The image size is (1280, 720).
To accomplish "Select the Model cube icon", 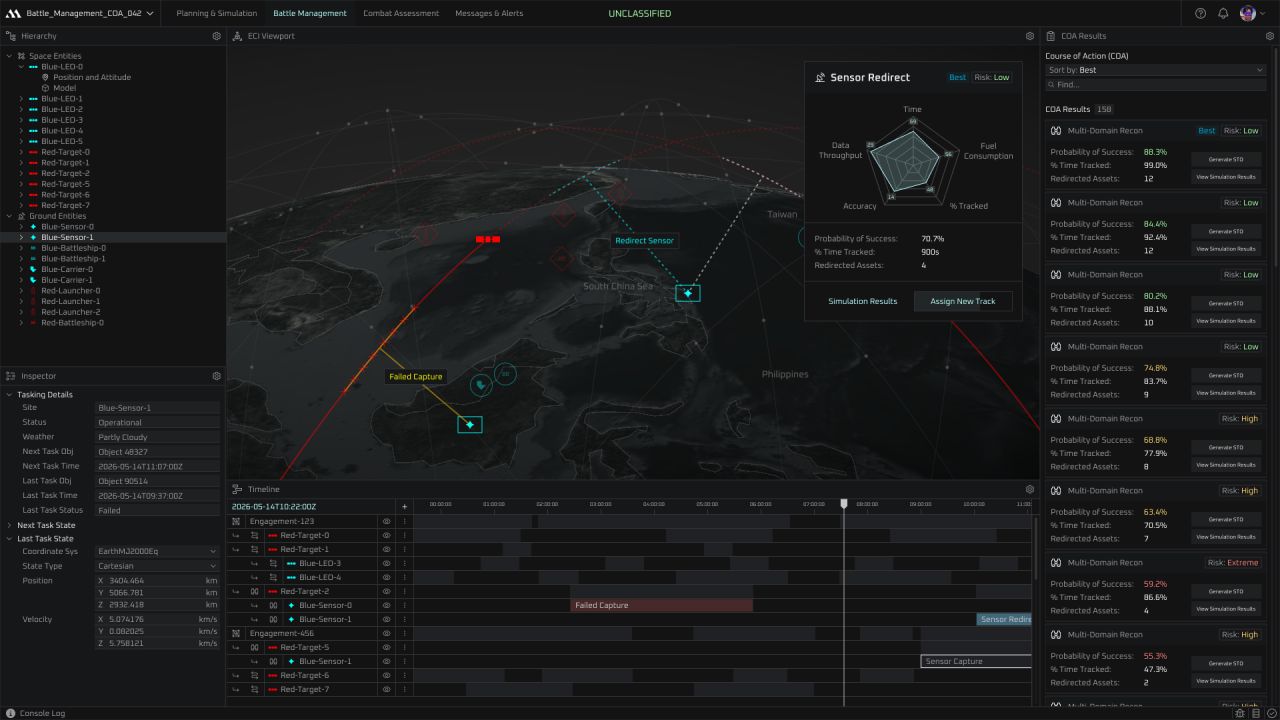I will pos(45,88).
